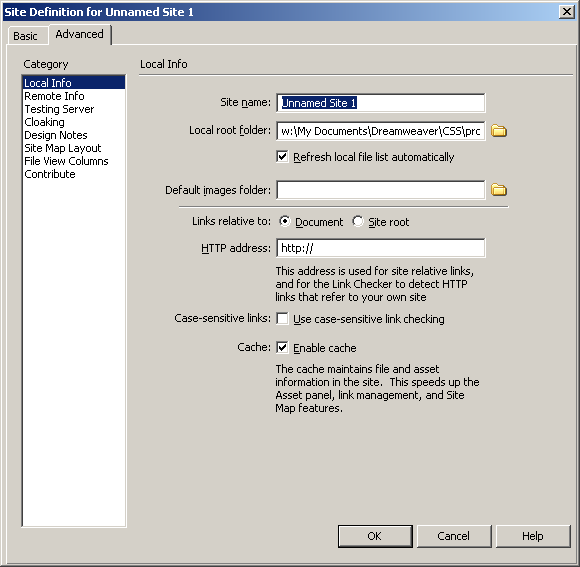Screen dimensions: 580x567
Task: Enable case-sensitive link checking
Action: tap(282, 318)
